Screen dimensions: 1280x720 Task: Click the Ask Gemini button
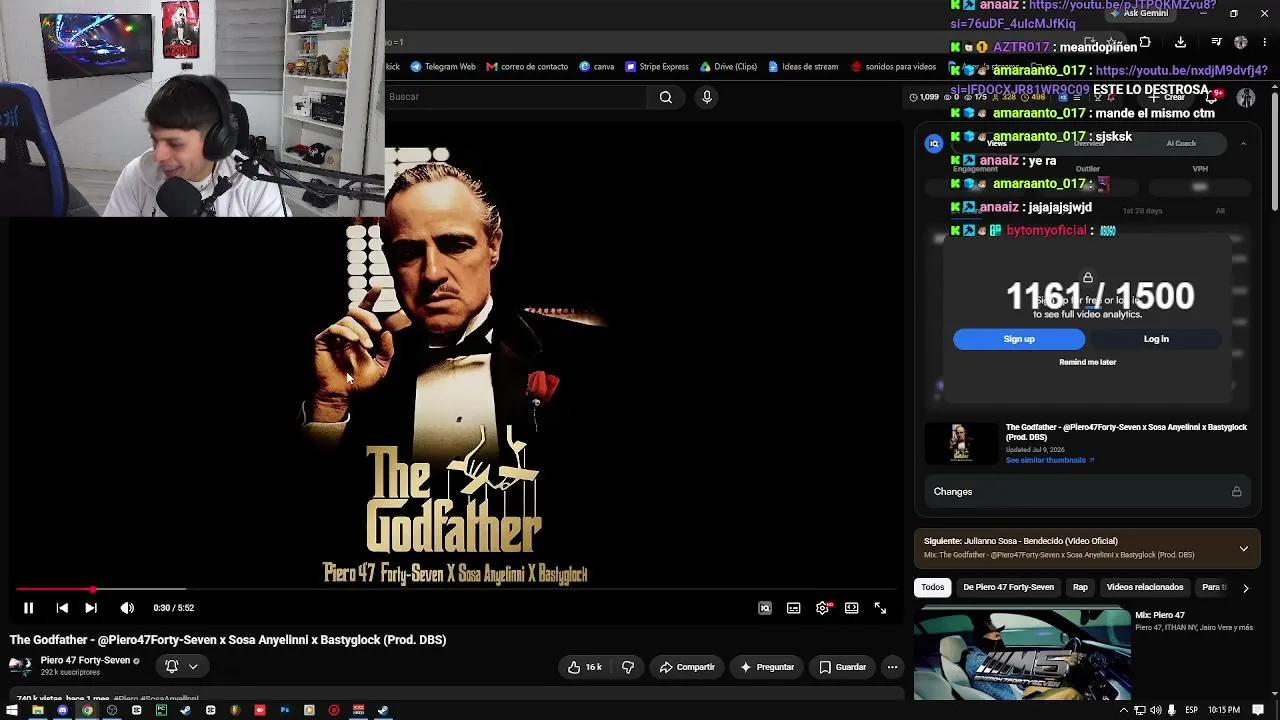(1139, 13)
